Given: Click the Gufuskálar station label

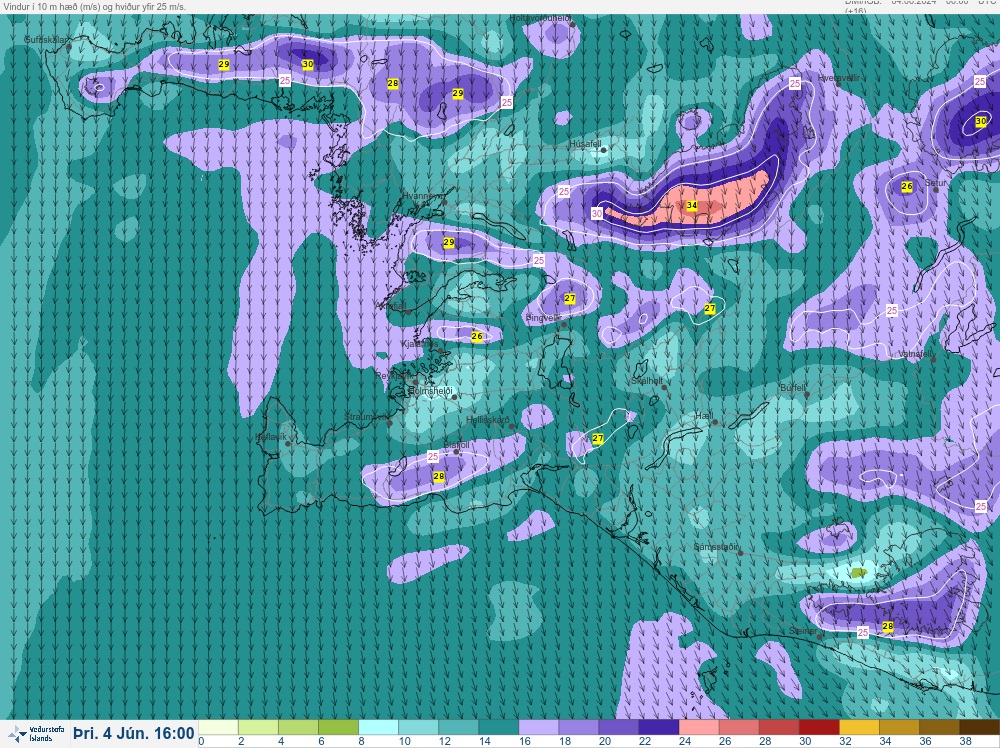Looking at the screenshot, I should 46,40.
